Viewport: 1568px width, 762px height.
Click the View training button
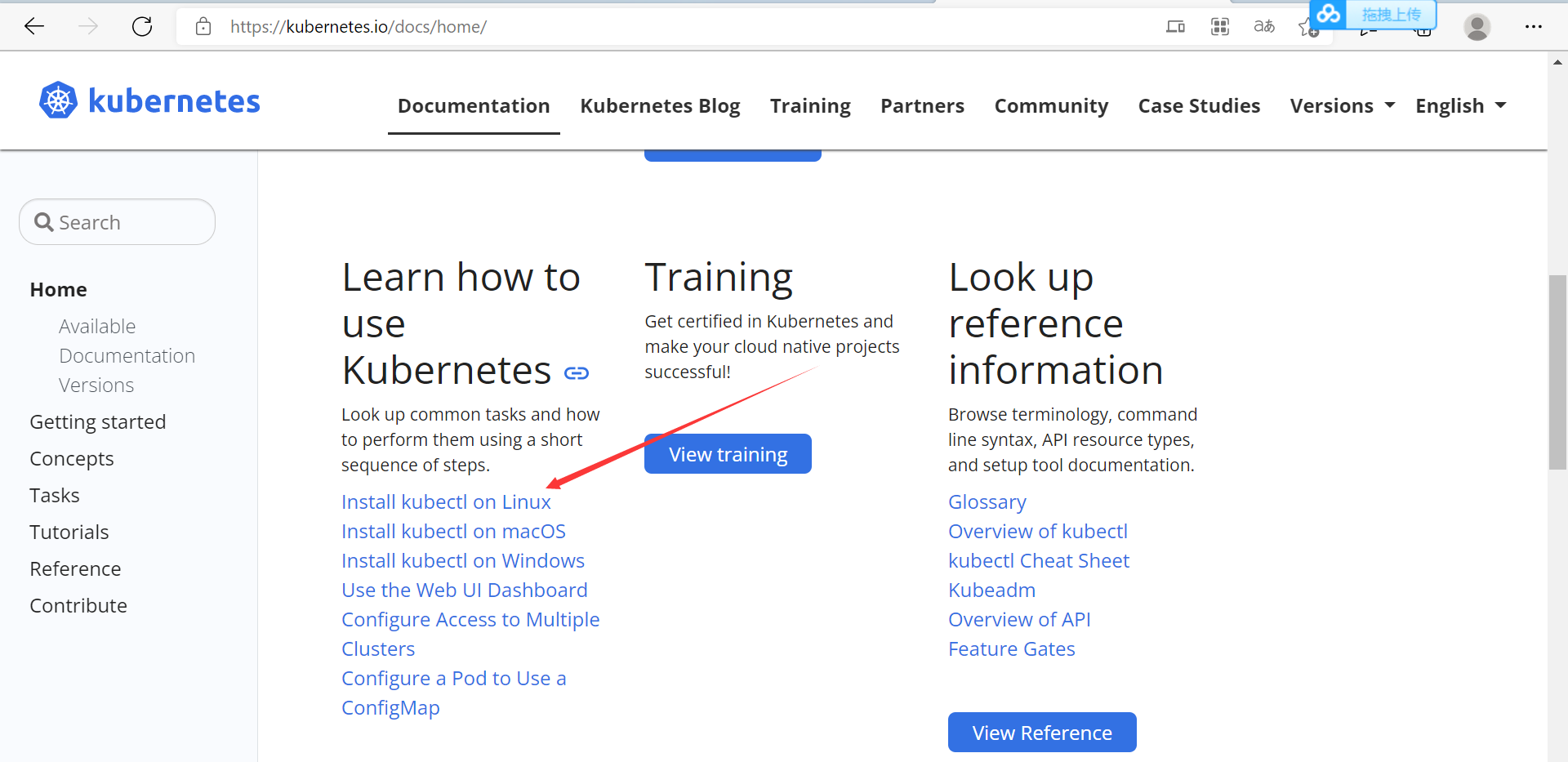(x=728, y=454)
